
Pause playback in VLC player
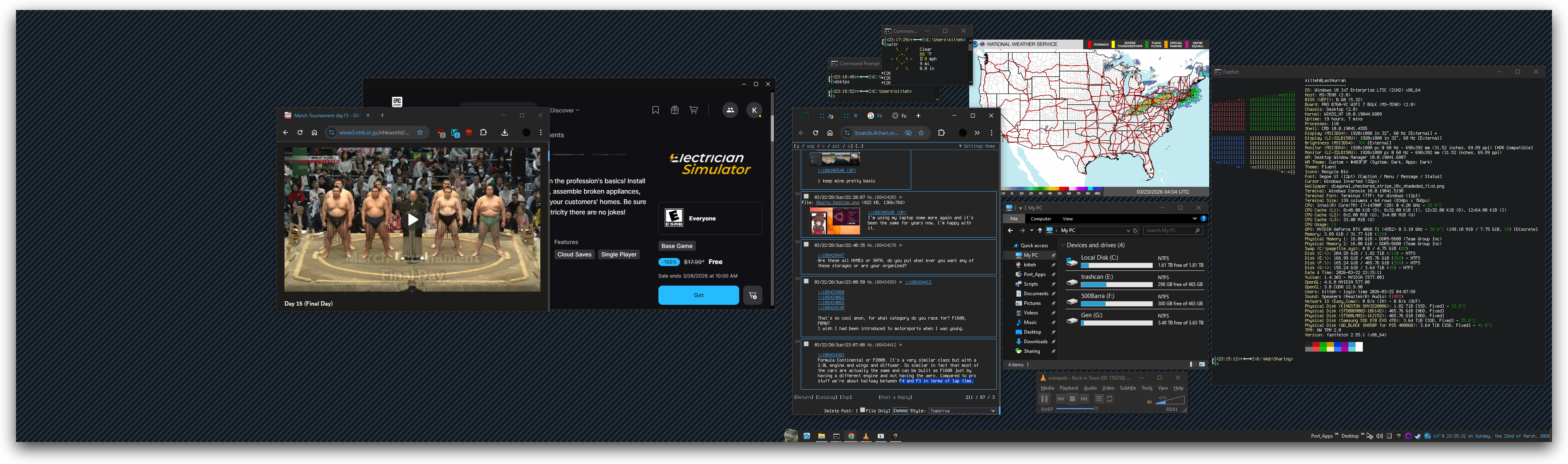pyautogui.click(x=1044, y=399)
